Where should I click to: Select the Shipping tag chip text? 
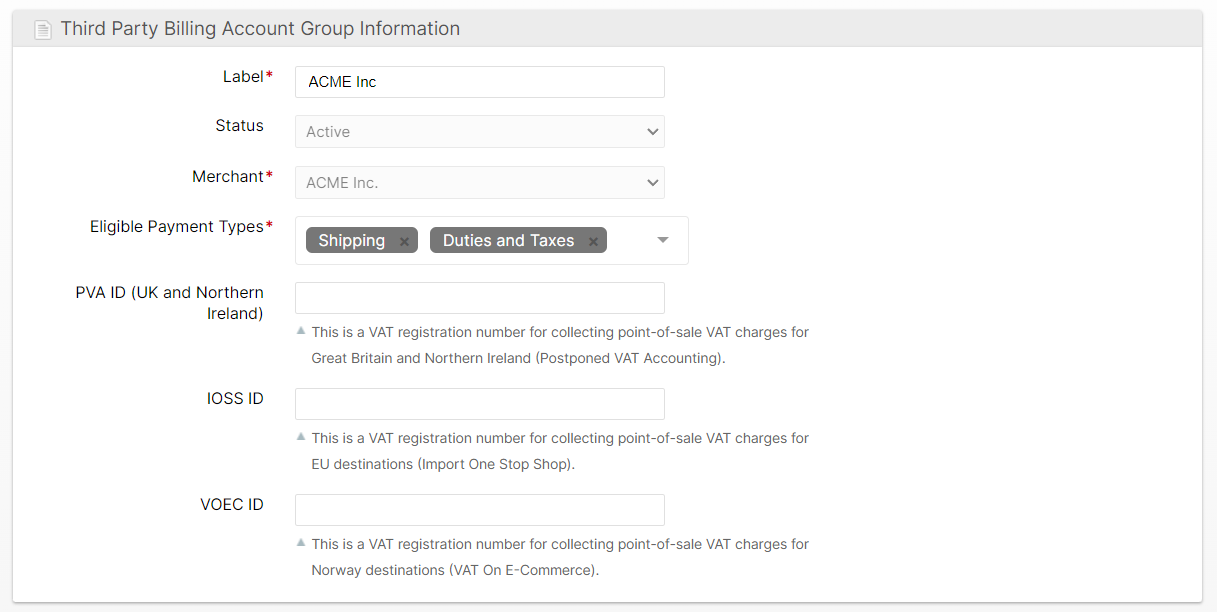pos(351,241)
